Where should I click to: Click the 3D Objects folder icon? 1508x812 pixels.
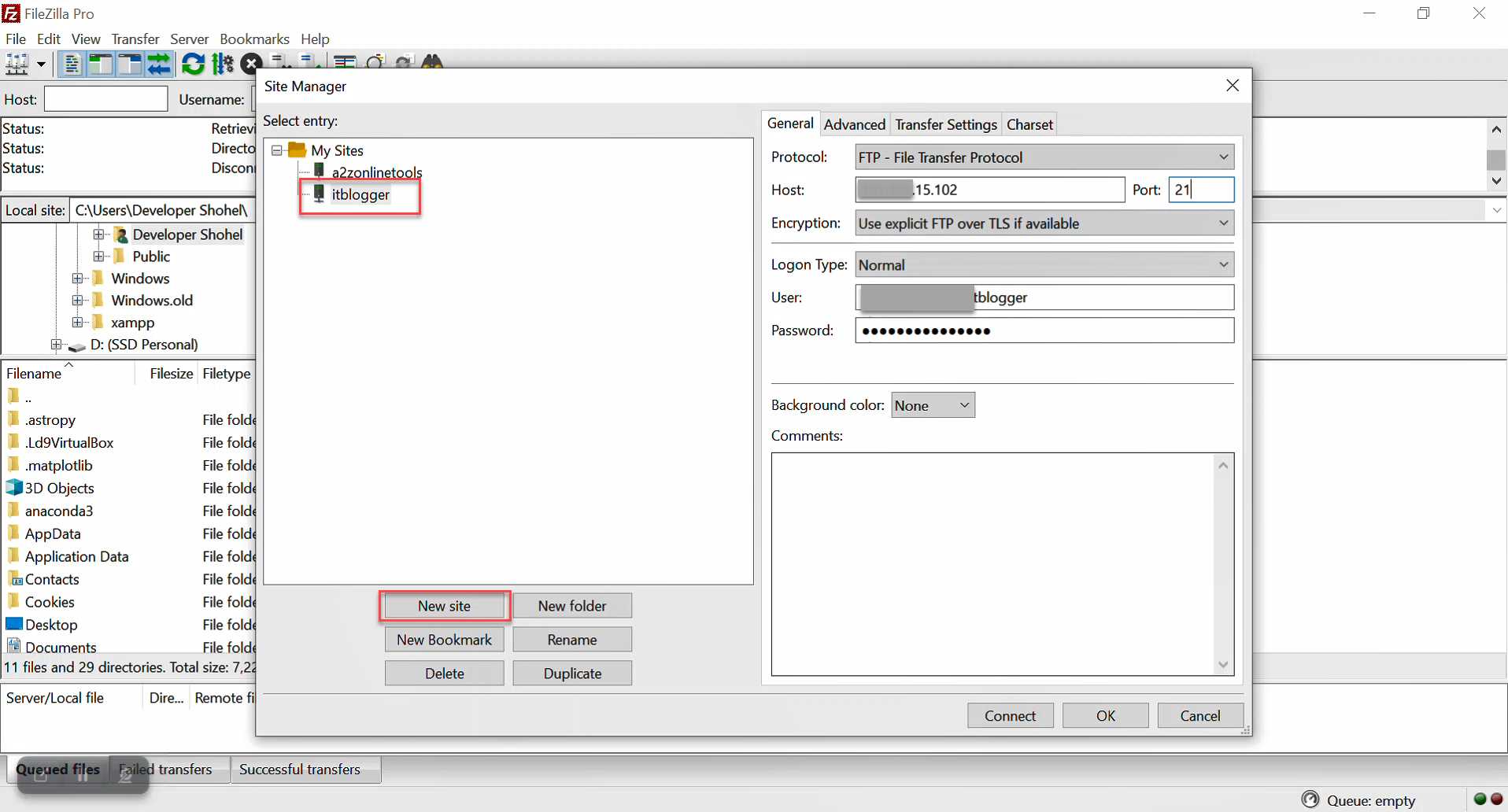click(x=14, y=487)
